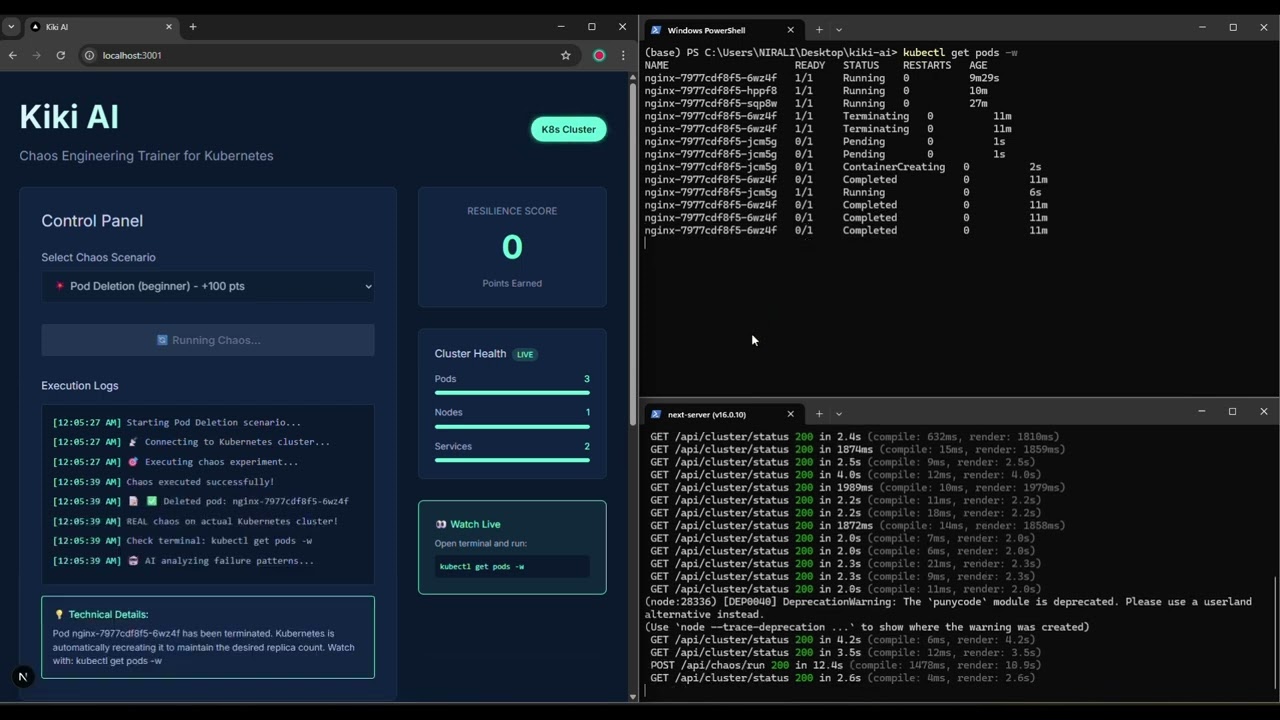This screenshot has height=720, width=1280.
Task: View site information icon in address bar
Action: [90, 55]
